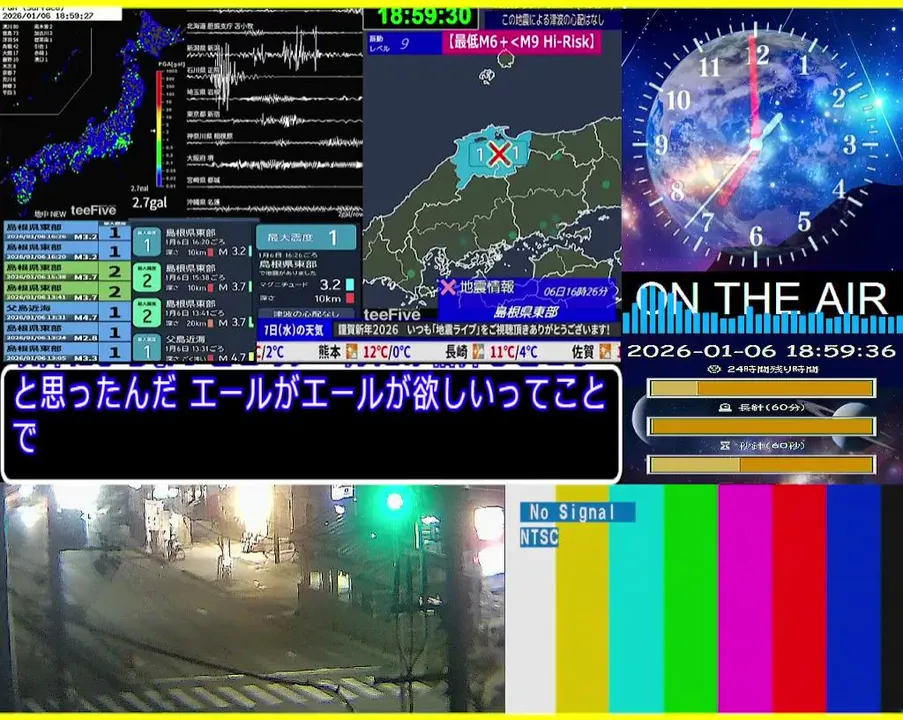This screenshot has width=903, height=720.
Task: Click the hourglass icon beside 秒針(60秒)
Action: [x=725, y=445]
